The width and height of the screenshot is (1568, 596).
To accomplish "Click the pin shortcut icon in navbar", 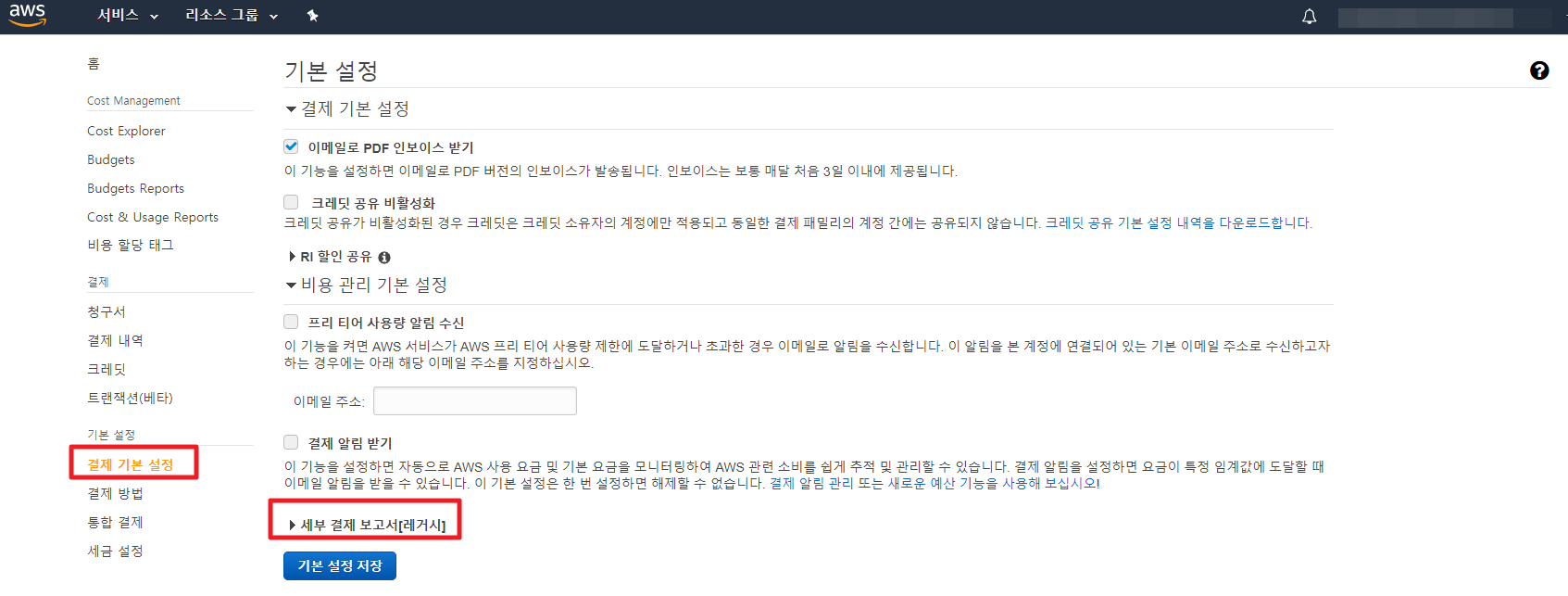I will click(x=312, y=16).
